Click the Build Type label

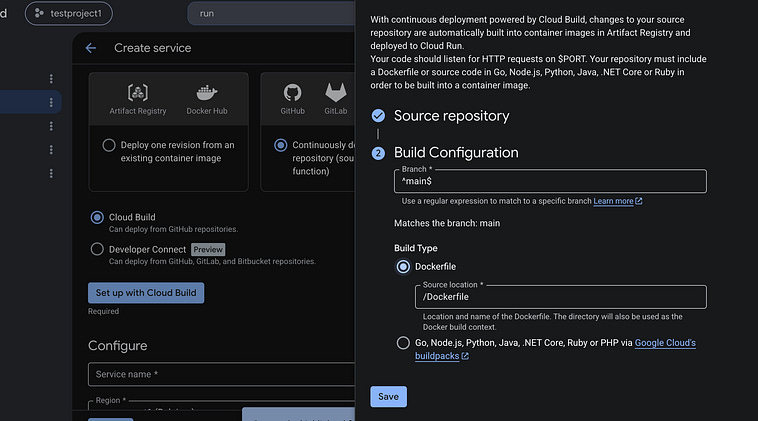click(416, 248)
